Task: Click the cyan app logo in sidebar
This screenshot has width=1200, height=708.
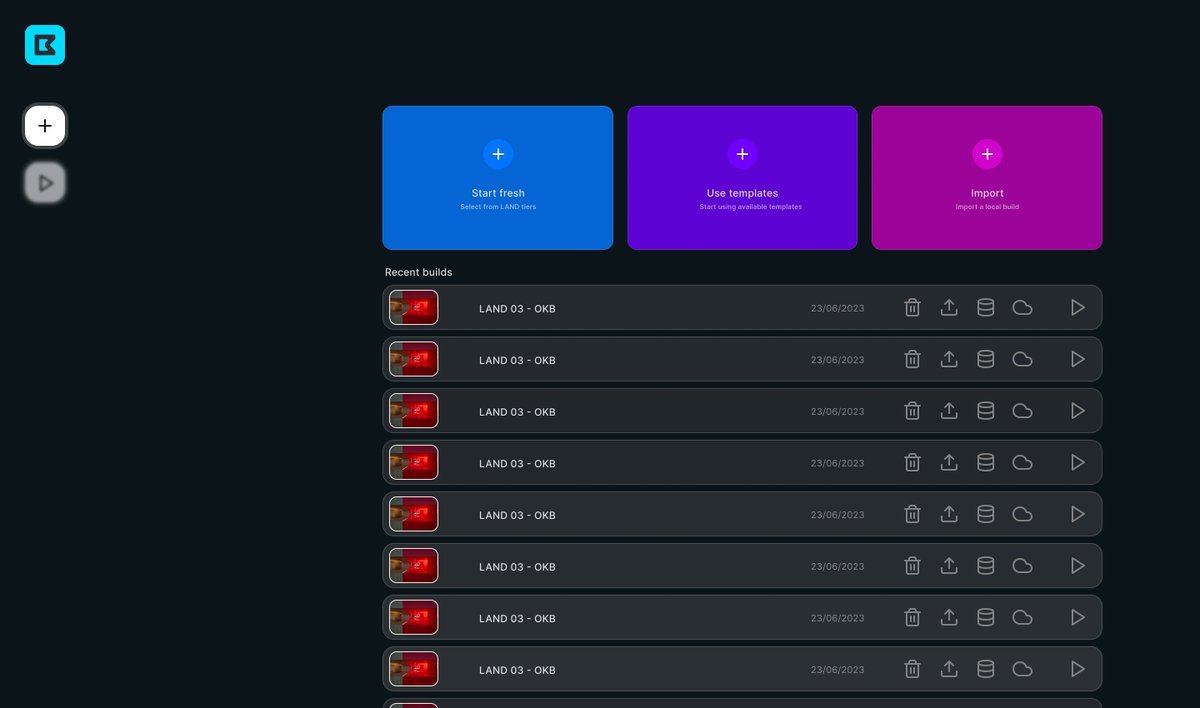Action: pos(45,45)
